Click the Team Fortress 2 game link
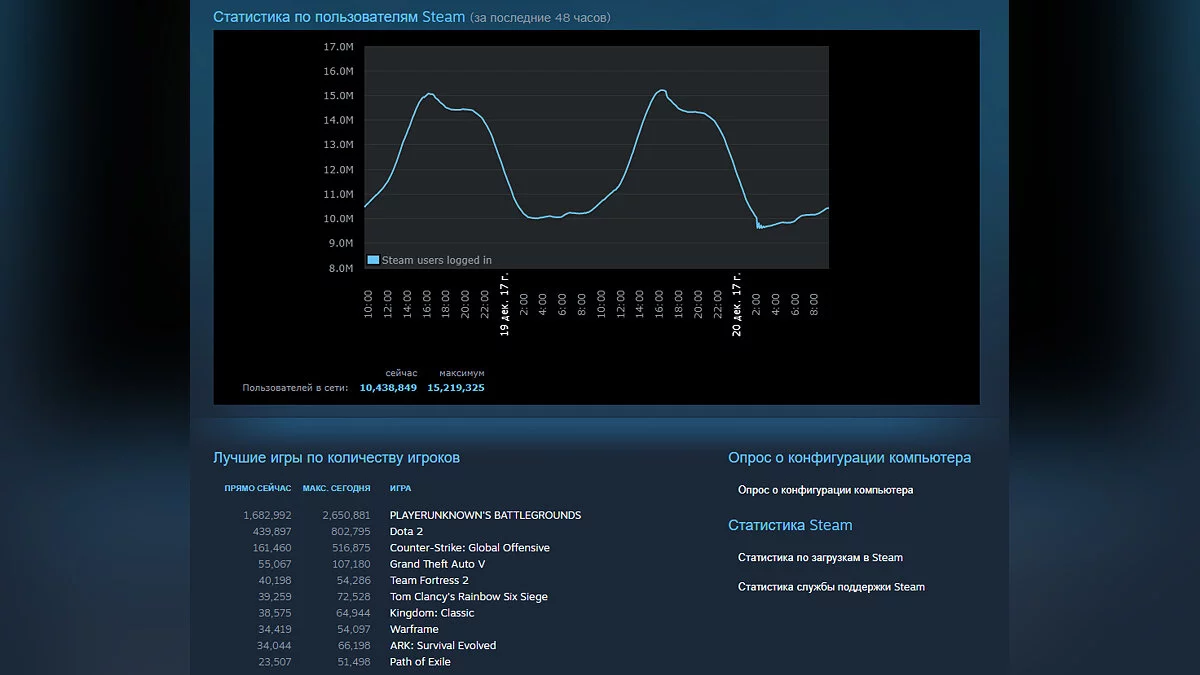The image size is (1200, 675). 429,580
